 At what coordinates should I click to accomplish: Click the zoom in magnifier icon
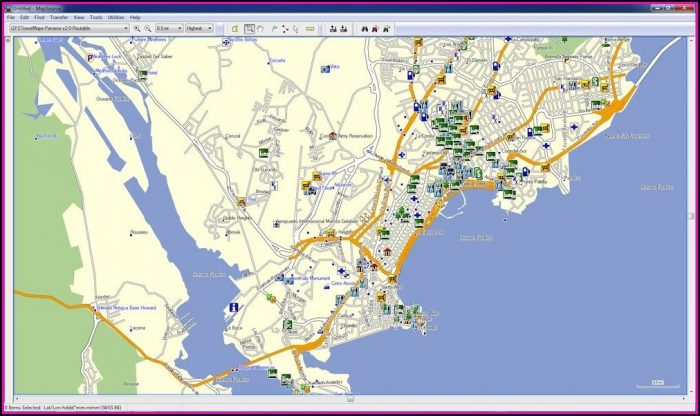137,29
